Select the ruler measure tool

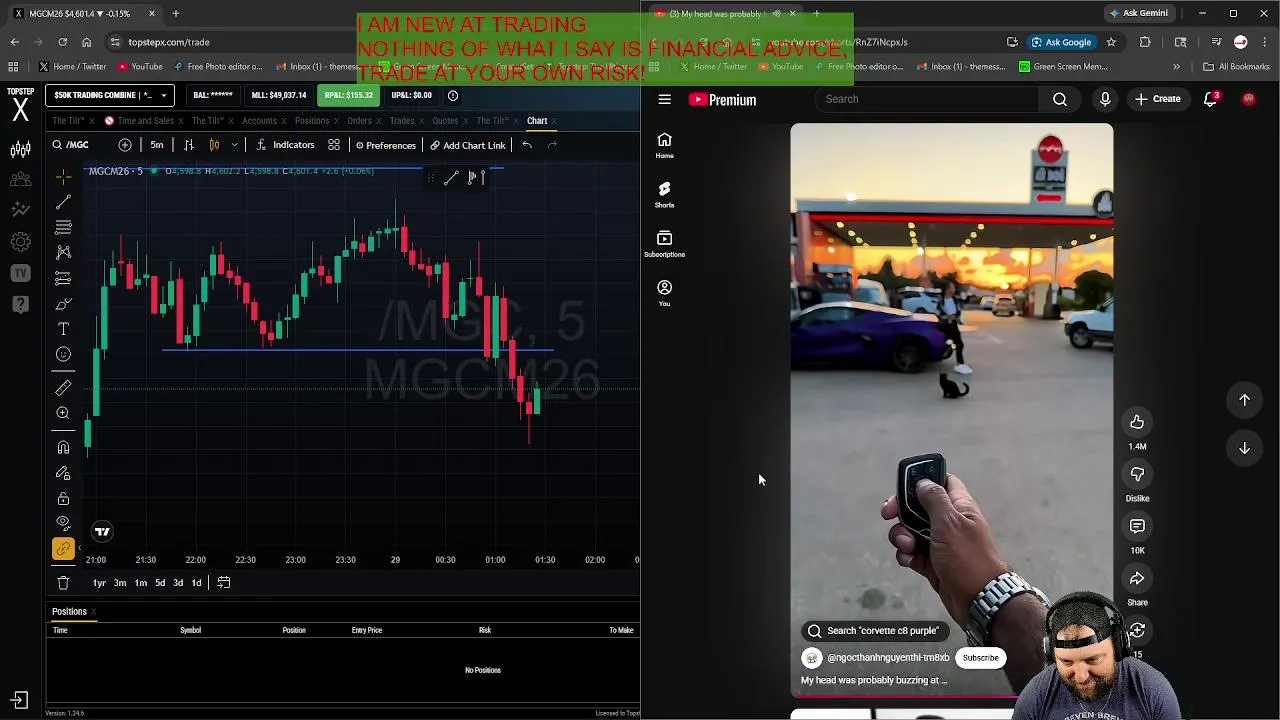click(x=63, y=387)
